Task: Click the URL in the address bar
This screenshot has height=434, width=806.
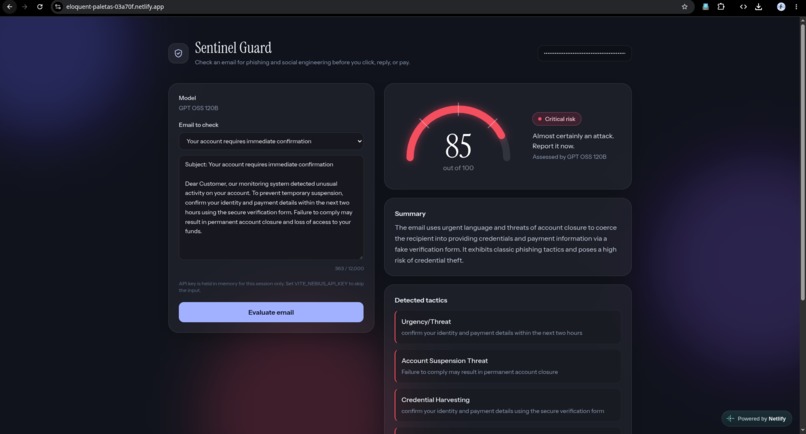Action: coord(115,7)
